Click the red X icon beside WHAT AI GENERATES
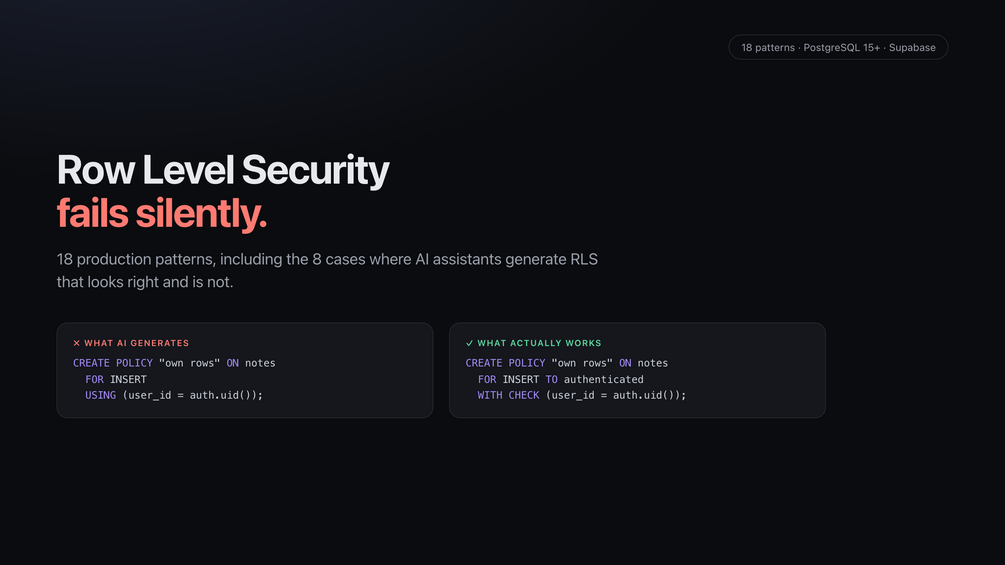The width and height of the screenshot is (1005, 565). [x=76, y=343]
